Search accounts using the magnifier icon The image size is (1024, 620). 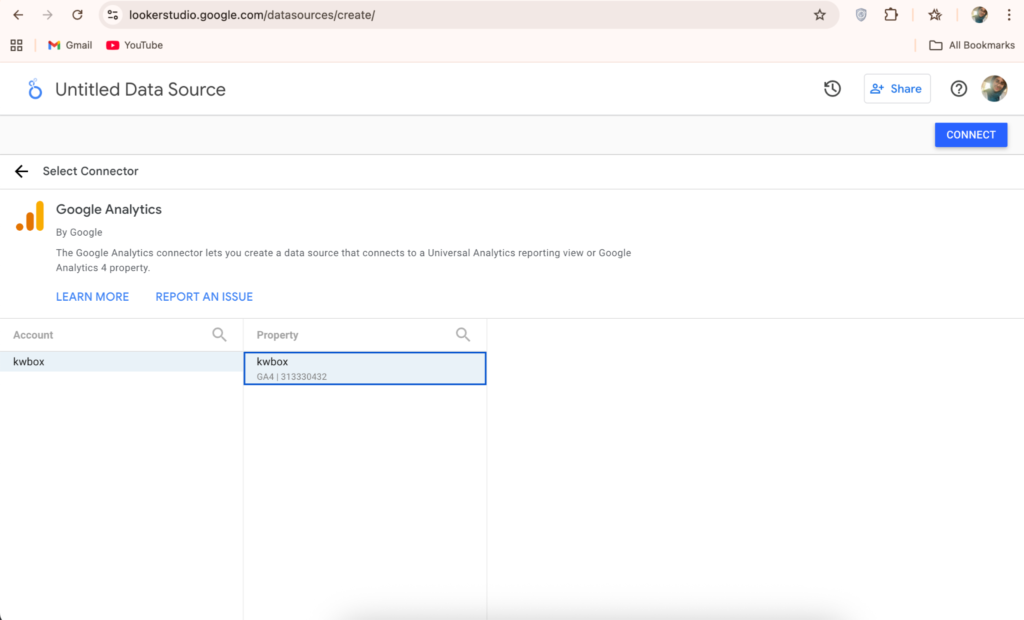pos(219,335)
